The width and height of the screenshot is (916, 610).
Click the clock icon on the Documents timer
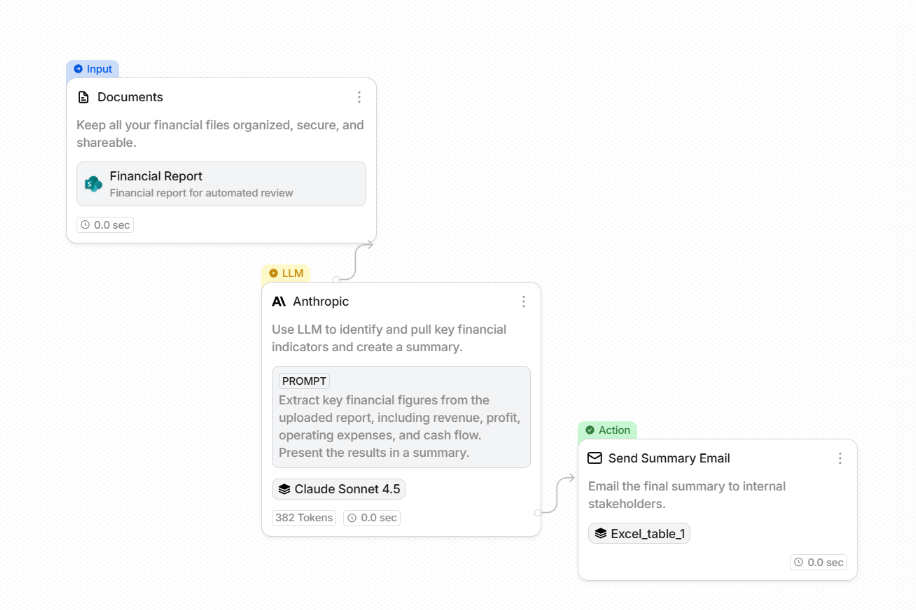pyautogui.click(x=85, y=225)
